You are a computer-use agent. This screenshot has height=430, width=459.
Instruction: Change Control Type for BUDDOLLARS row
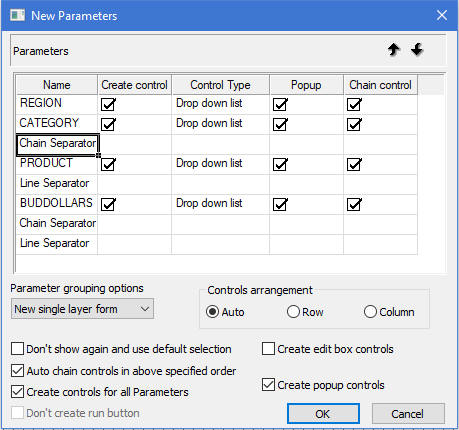tap(220, 204)
